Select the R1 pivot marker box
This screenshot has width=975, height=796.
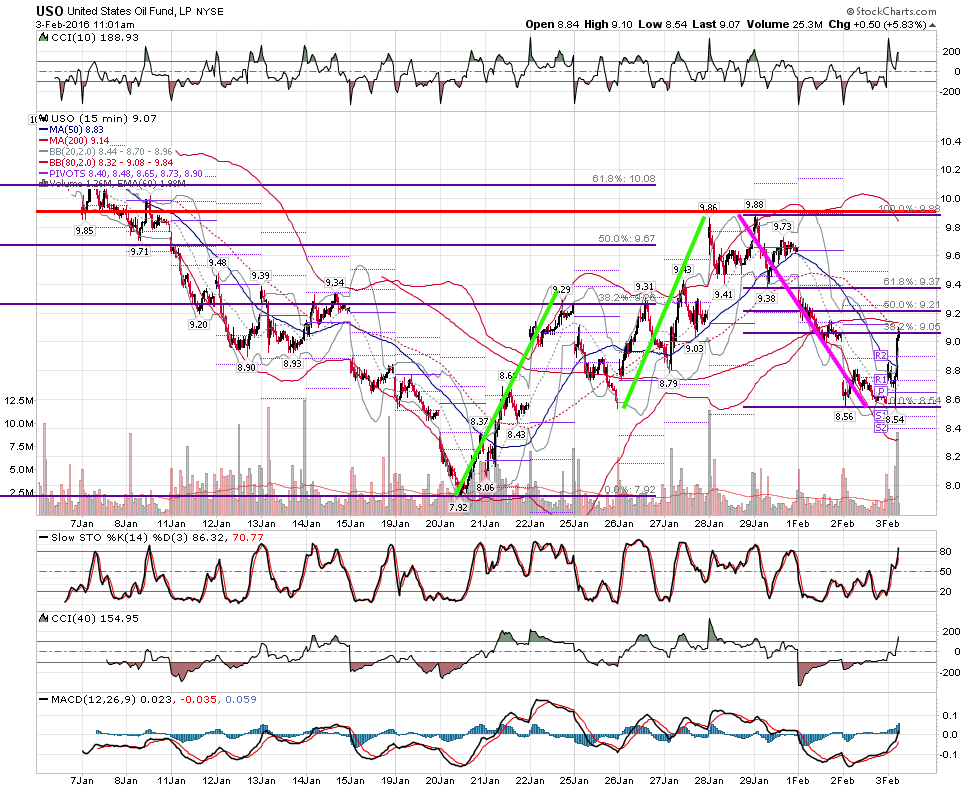tap(880, 379)
